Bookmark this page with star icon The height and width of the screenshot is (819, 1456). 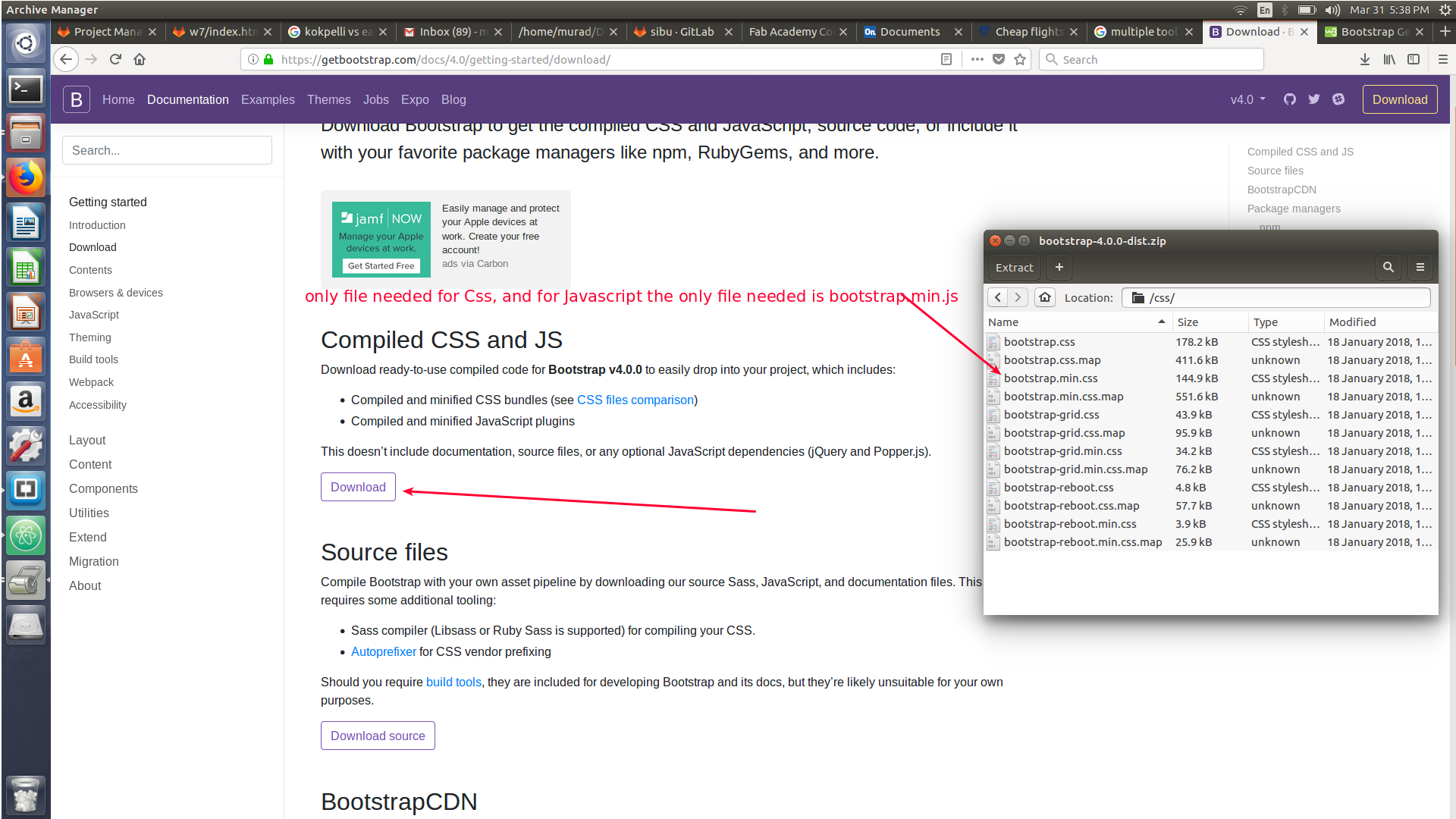1020,59
